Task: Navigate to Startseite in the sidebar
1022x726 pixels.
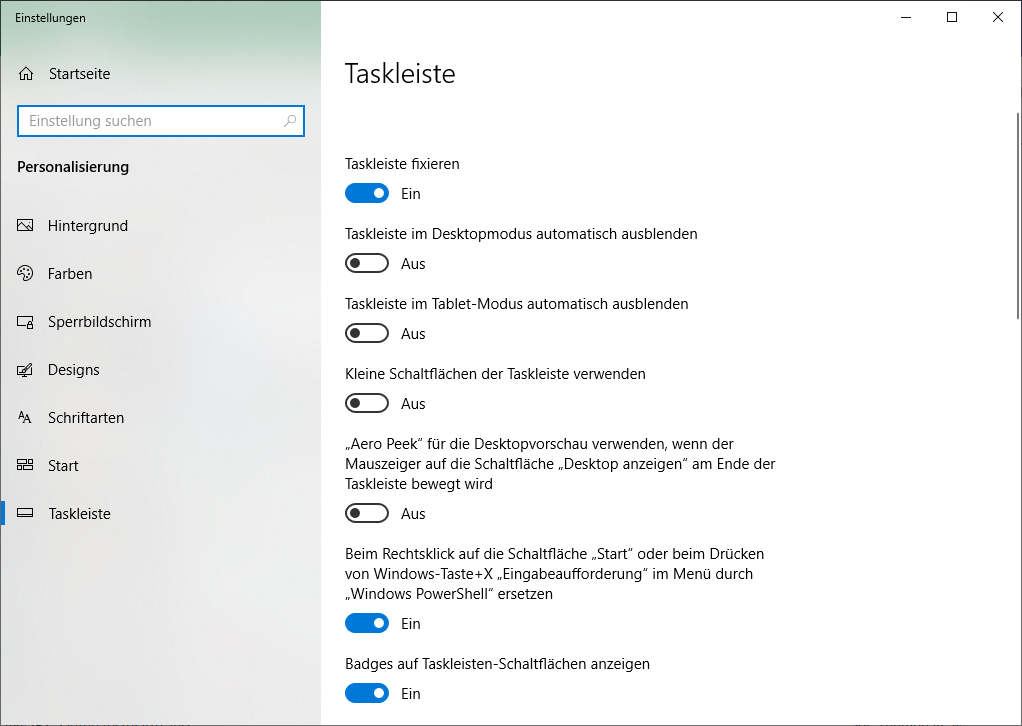Action: 80,73
